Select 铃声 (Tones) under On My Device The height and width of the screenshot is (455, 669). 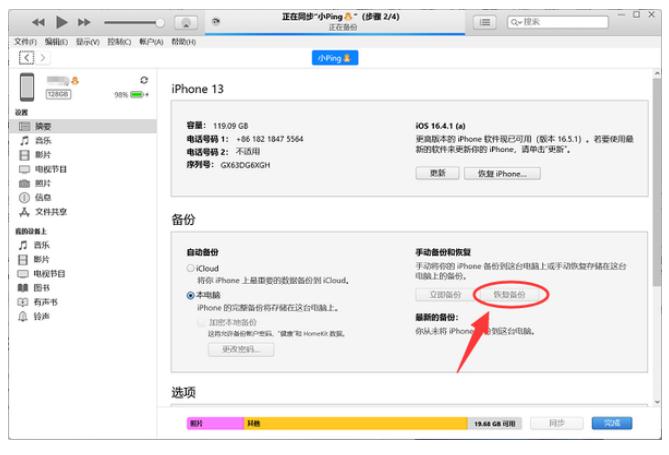pyautogui.click(x=42, y=316)
